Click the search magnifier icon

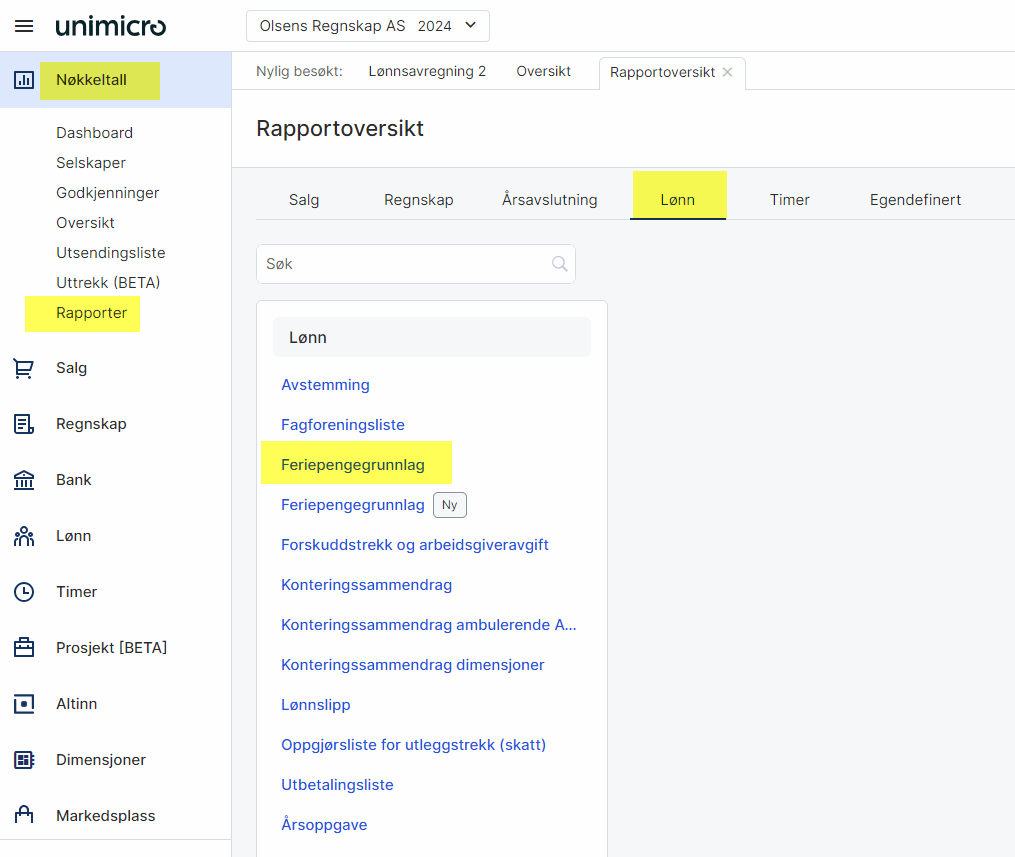(559, 264)
